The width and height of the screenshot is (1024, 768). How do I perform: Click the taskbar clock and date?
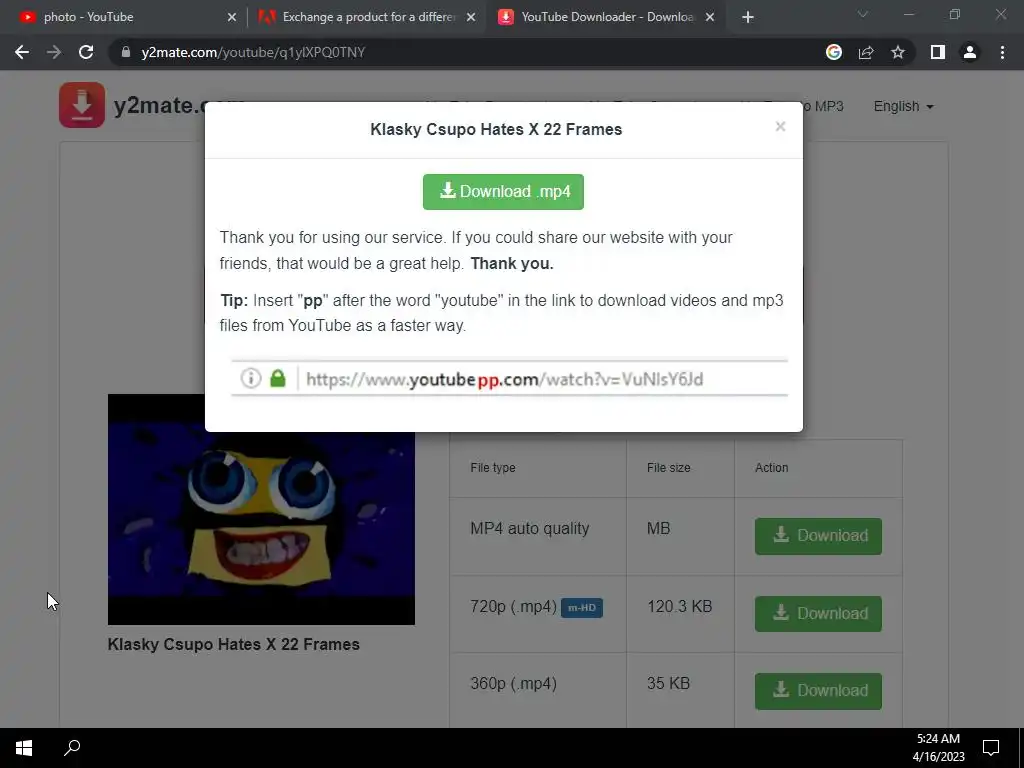coord(938,748)
